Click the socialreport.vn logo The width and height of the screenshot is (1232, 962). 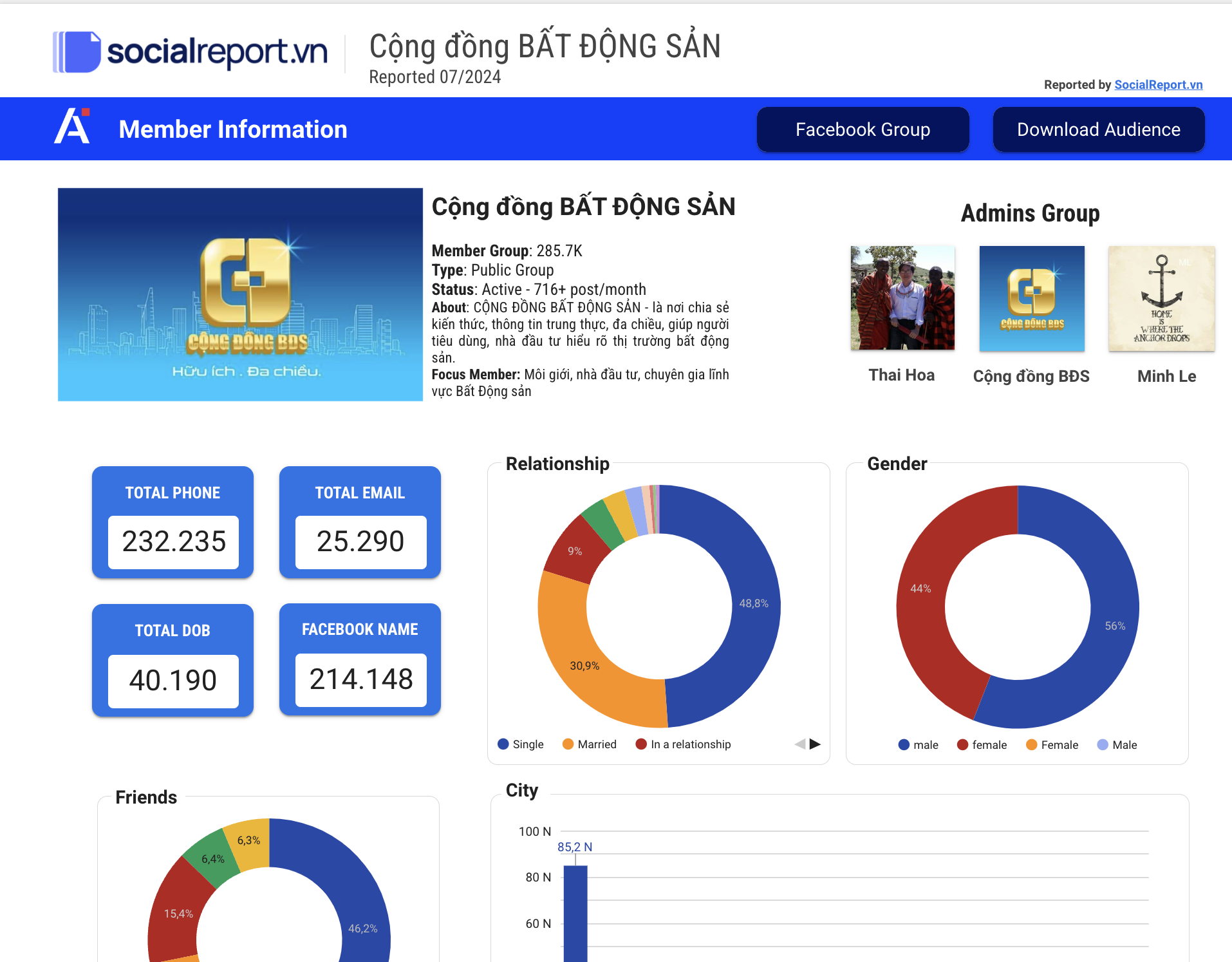[x=190, y=52]
